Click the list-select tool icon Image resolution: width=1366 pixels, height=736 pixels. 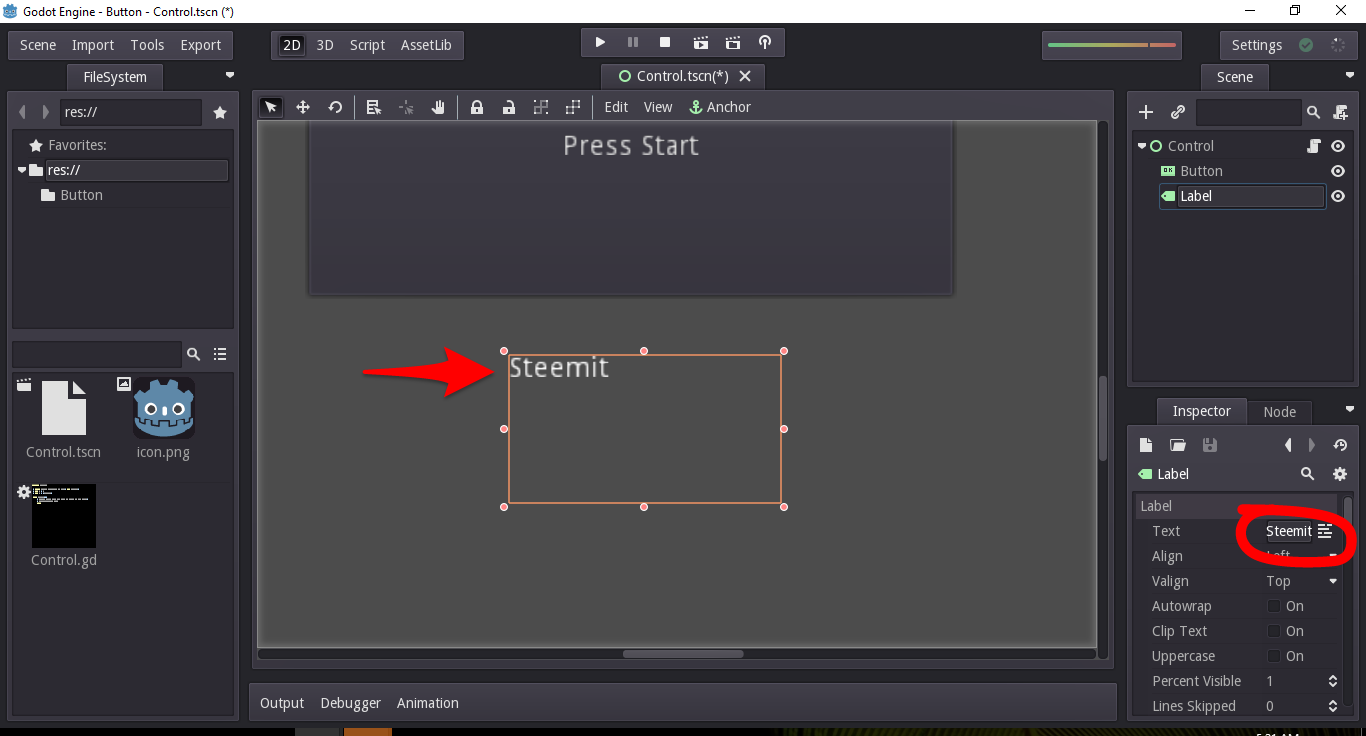click(374, 107)
